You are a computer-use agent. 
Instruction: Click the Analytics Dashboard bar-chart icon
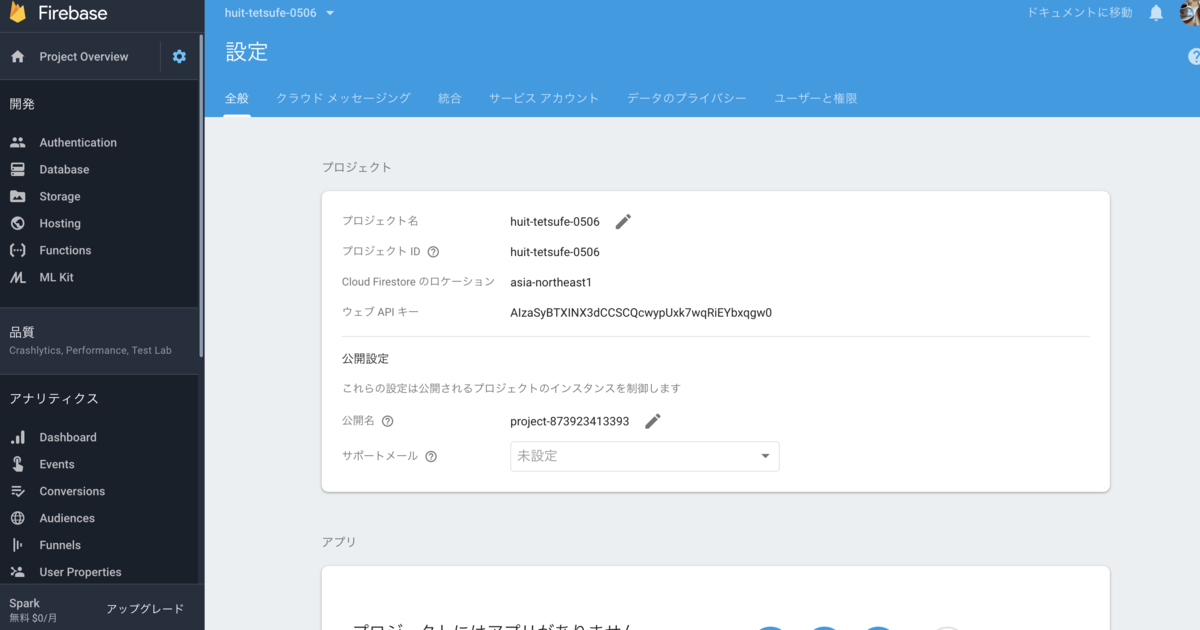tap(17, 438)
